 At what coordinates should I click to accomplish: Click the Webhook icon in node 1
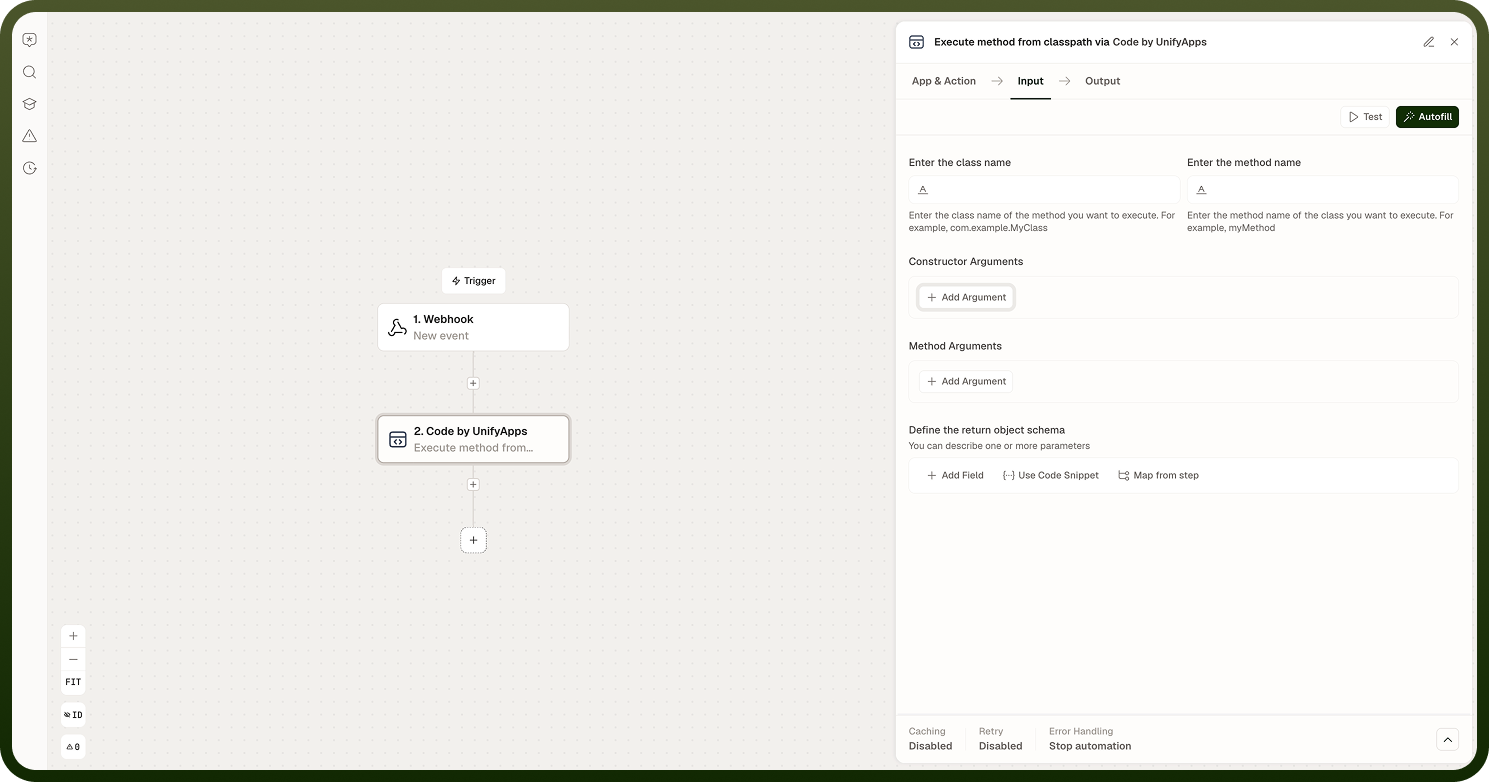click(x=397, y=327)
